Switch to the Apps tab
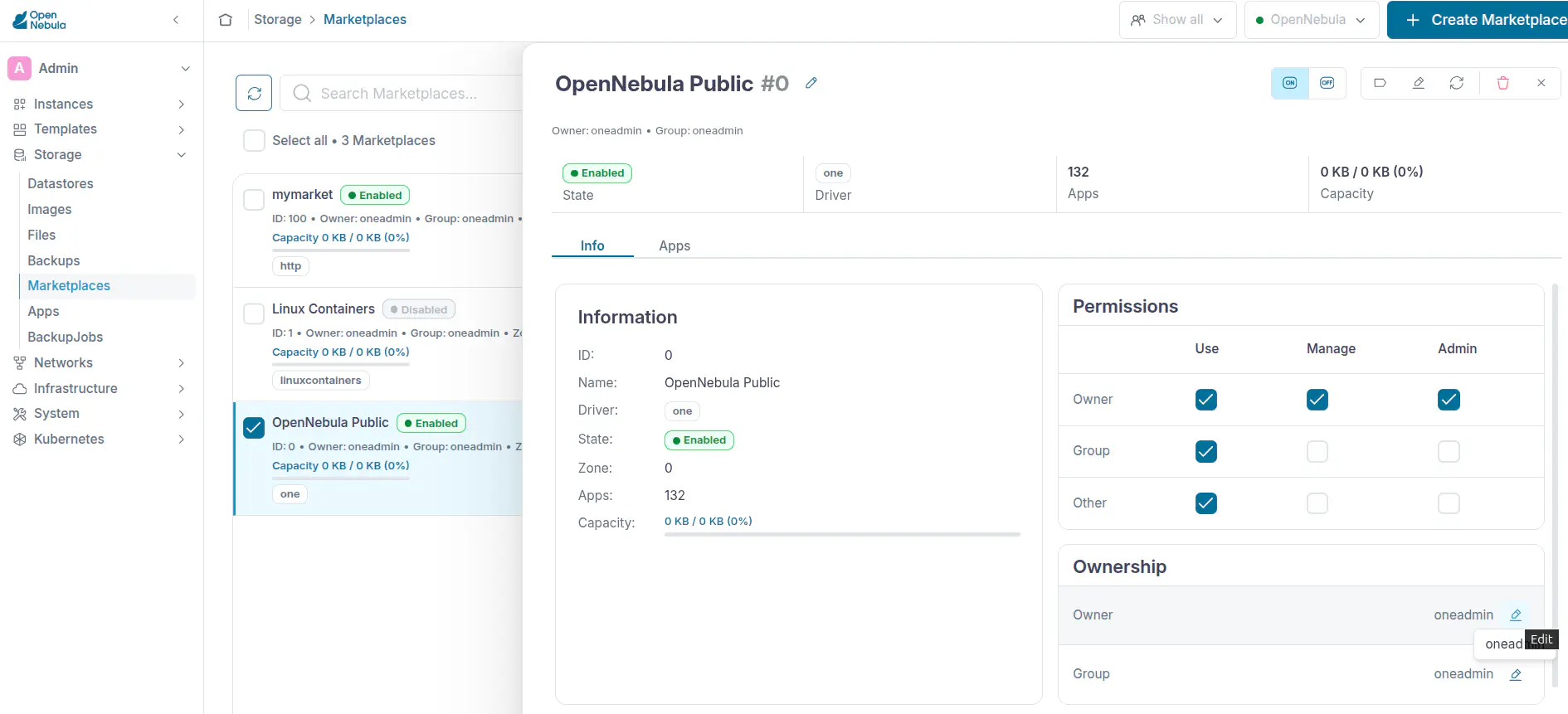Screen dimensions: 1568x714 pyautogui.click(x=674, y=245)
